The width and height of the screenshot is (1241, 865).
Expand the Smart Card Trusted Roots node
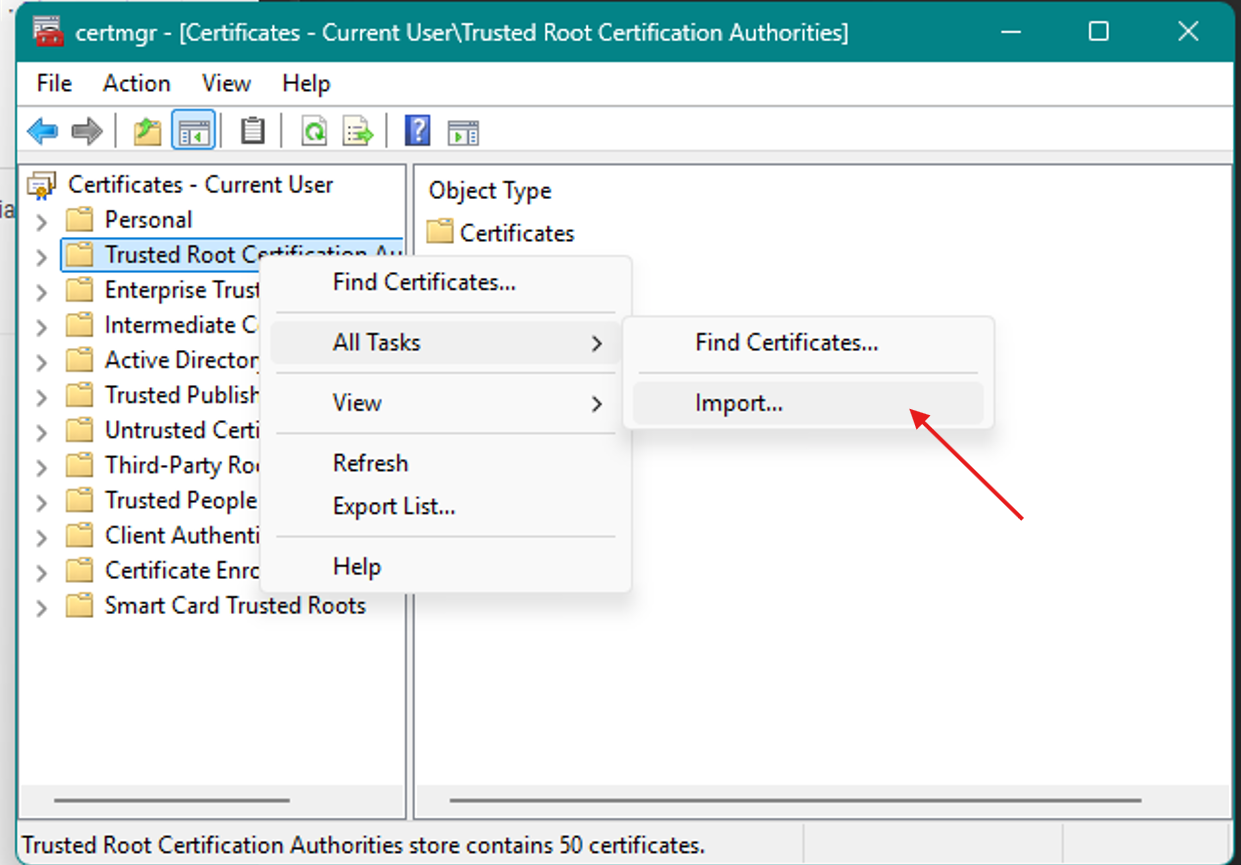point(41,605)
